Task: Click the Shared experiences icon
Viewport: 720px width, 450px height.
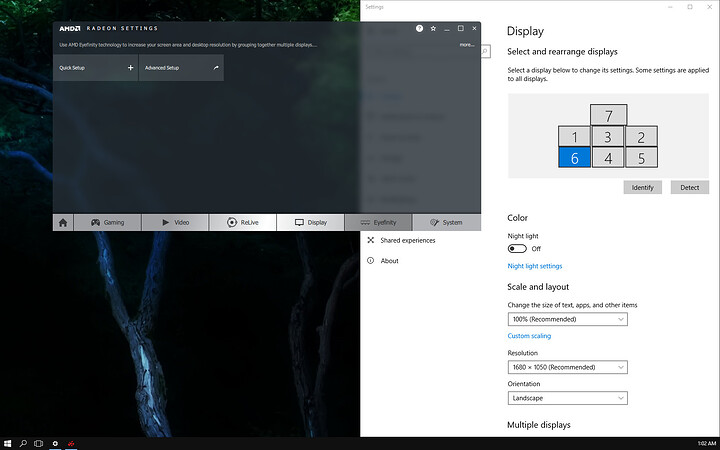Action: (371, 240)
